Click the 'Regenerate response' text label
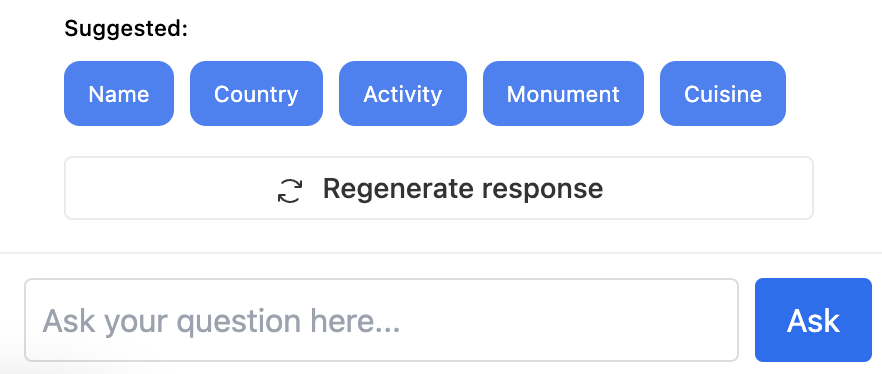This screenshot has height=374, width=882. tap(462, 188)
